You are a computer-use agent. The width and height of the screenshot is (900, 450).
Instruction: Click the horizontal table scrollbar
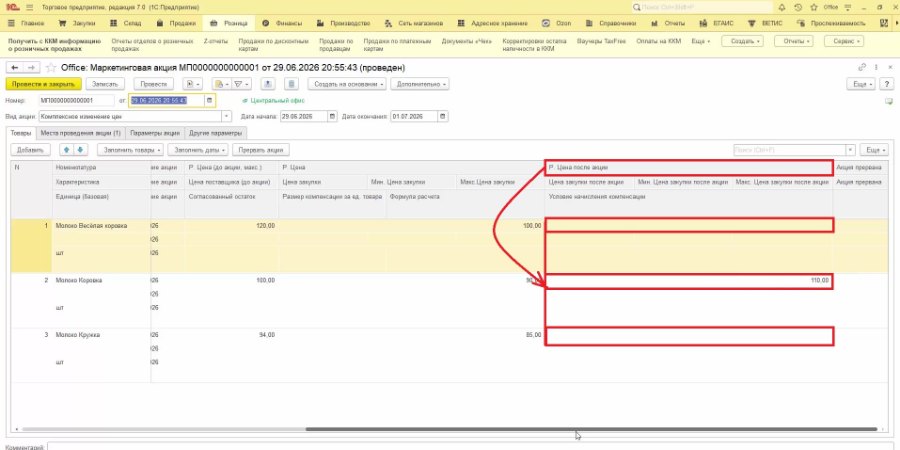pos(591,429)
